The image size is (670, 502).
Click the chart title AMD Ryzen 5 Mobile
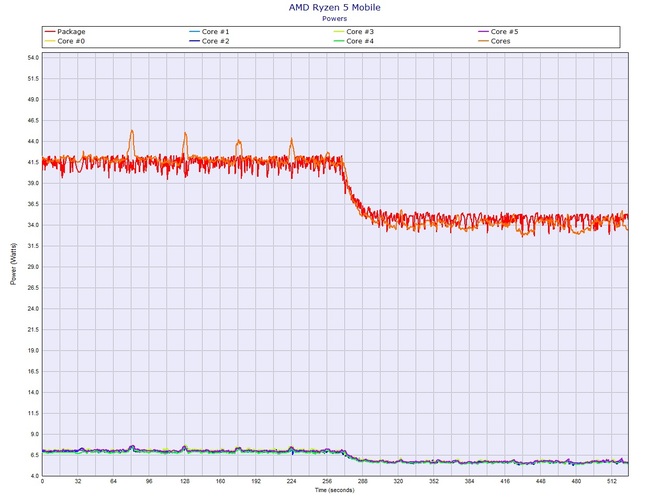(x=335, y=7)
